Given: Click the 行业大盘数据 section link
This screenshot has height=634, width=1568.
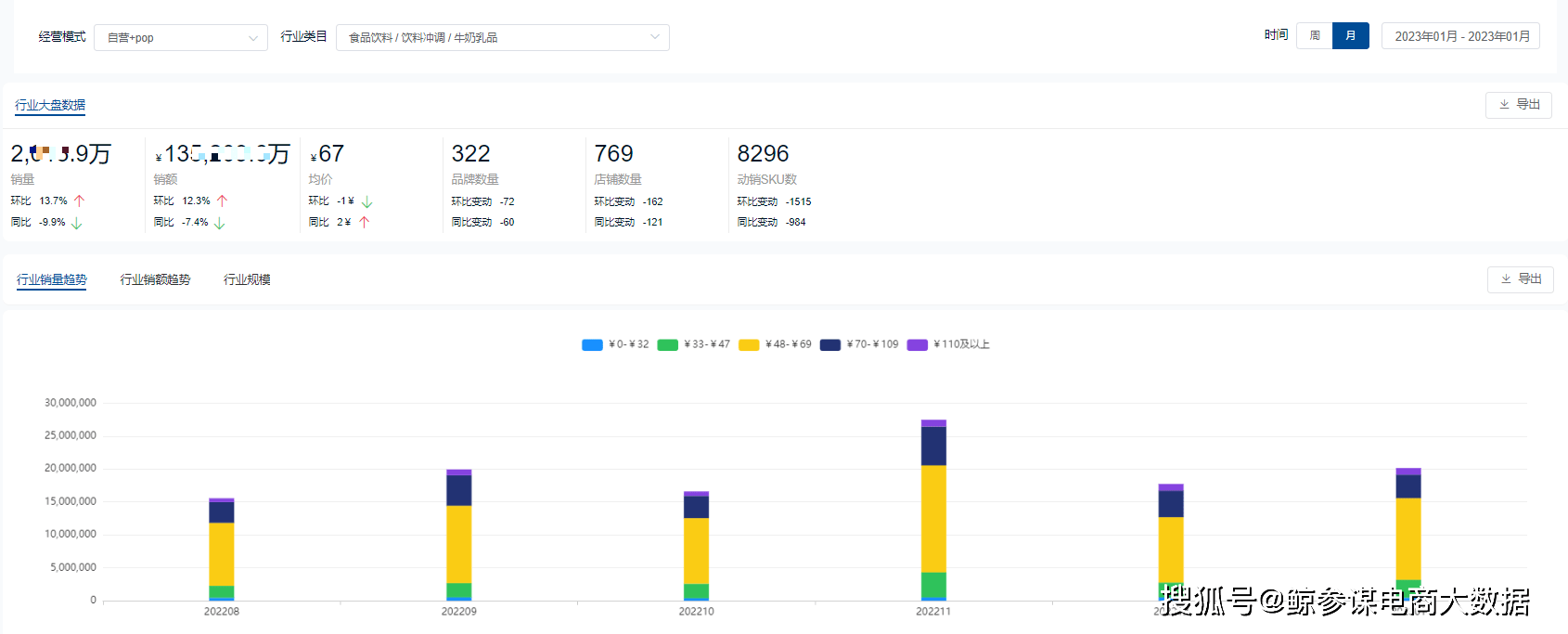Looking at the screenshot, I should (50, 105).
